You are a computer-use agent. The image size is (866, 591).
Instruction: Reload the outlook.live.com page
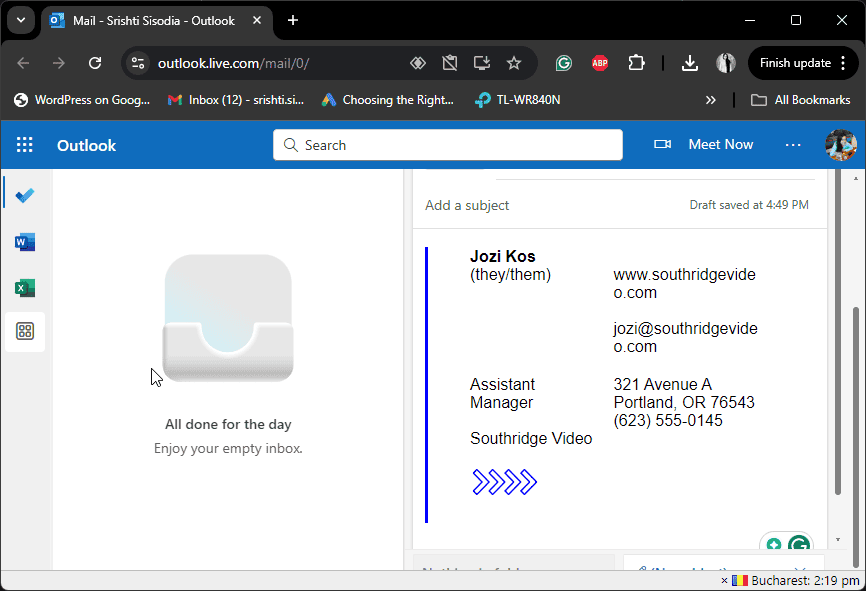point(95,63)
